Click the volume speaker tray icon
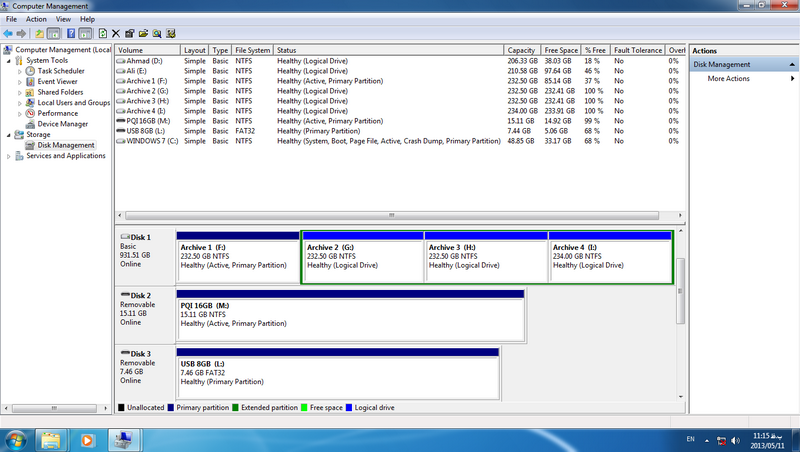 tap(735, 440)
